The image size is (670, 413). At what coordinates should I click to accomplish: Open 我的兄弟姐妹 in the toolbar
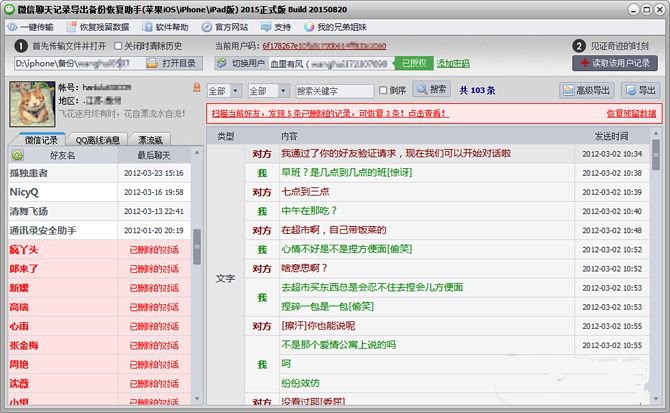[335, 27]
